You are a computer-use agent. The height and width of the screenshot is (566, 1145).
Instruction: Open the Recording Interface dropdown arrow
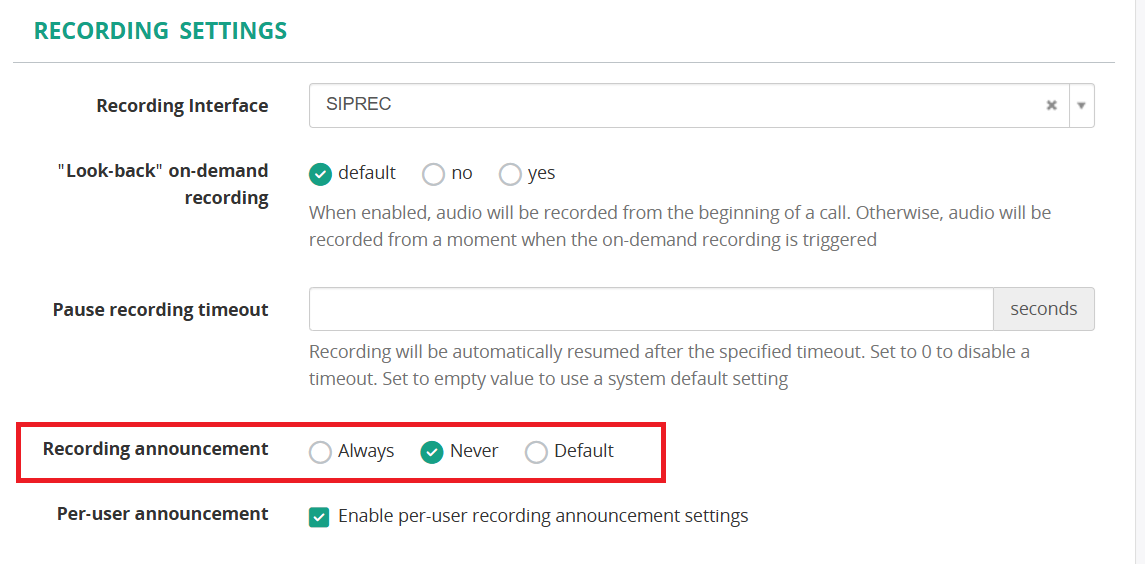click(1082, 105)
